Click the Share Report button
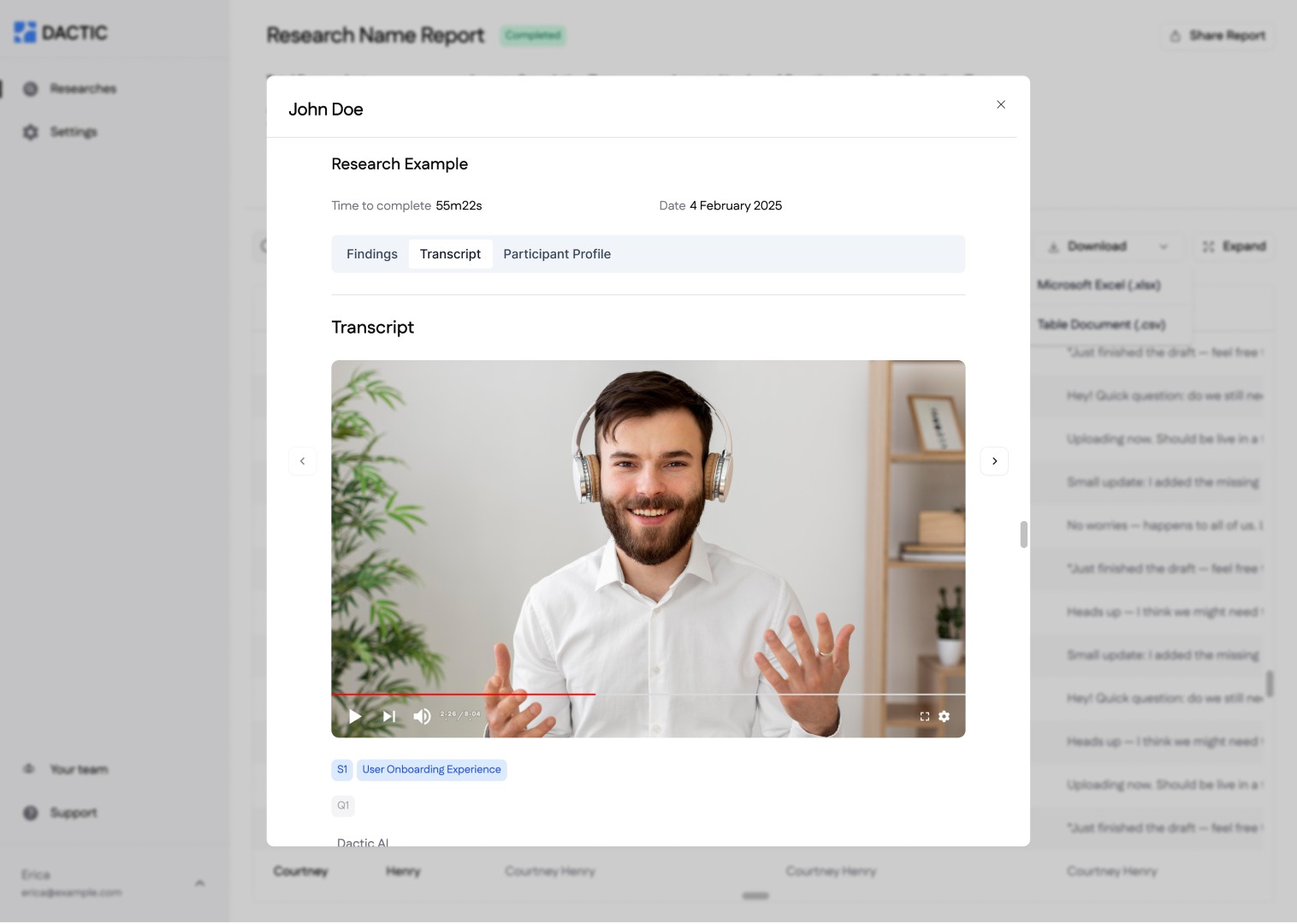This screenshot has height=924, width=1297. coord(1217,36)
